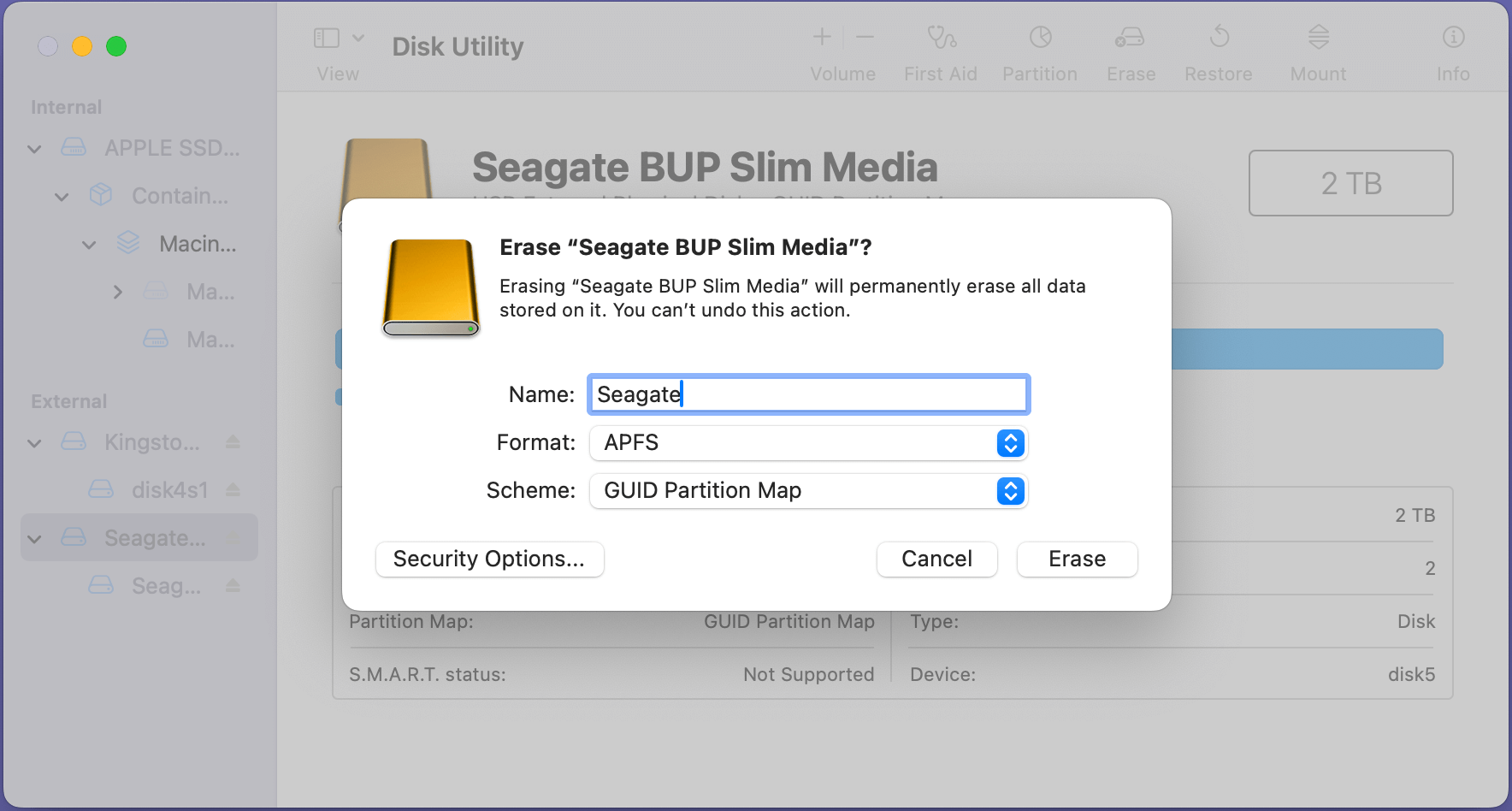Click the Restore icon
Viewport: 1512px width, 811px height.
click(x=1218, y=47)
